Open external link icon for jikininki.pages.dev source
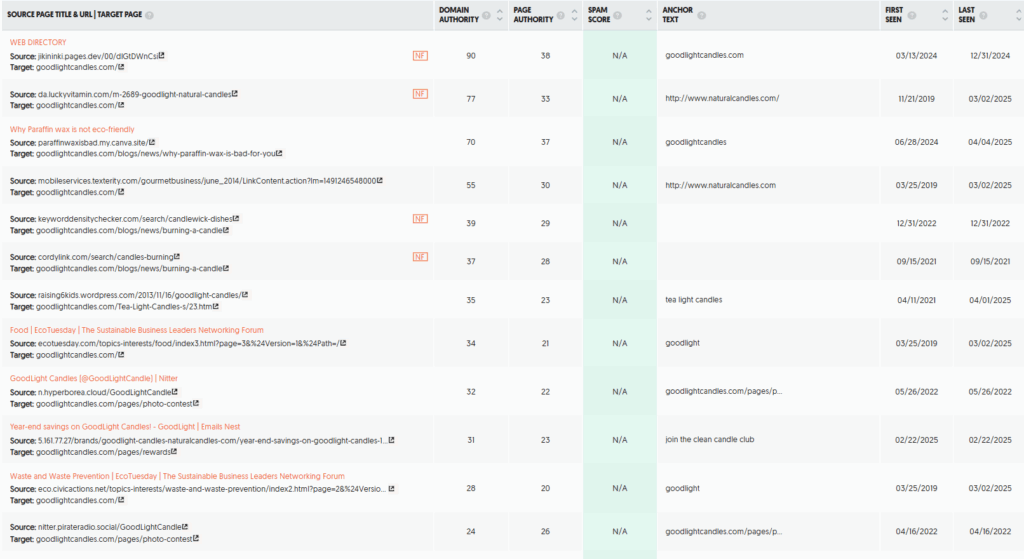Screen dimensions: 1024x559 pos(161,56)
